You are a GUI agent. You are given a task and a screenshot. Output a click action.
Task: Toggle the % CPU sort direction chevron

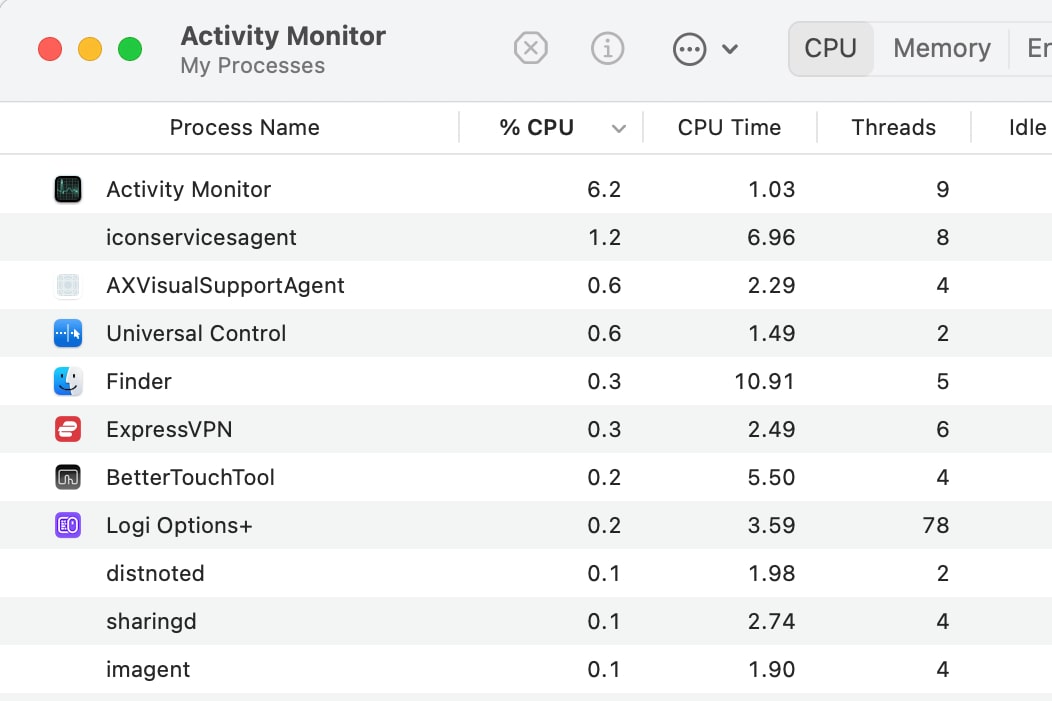619,128
